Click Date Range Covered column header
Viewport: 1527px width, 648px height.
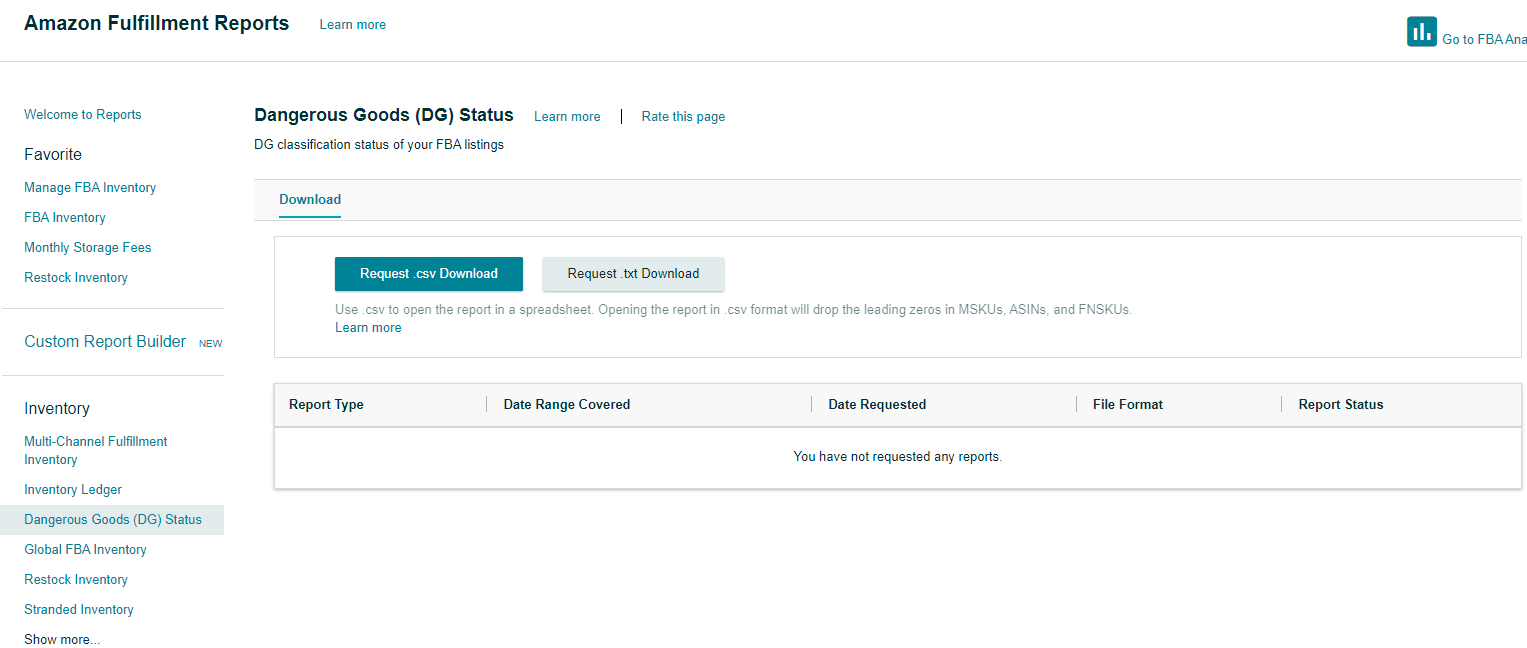567,404
